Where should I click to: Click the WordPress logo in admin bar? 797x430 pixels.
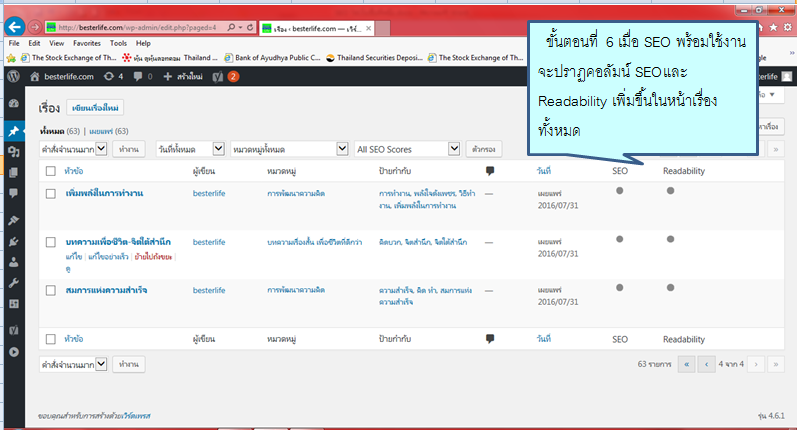[x=14, y=76]
